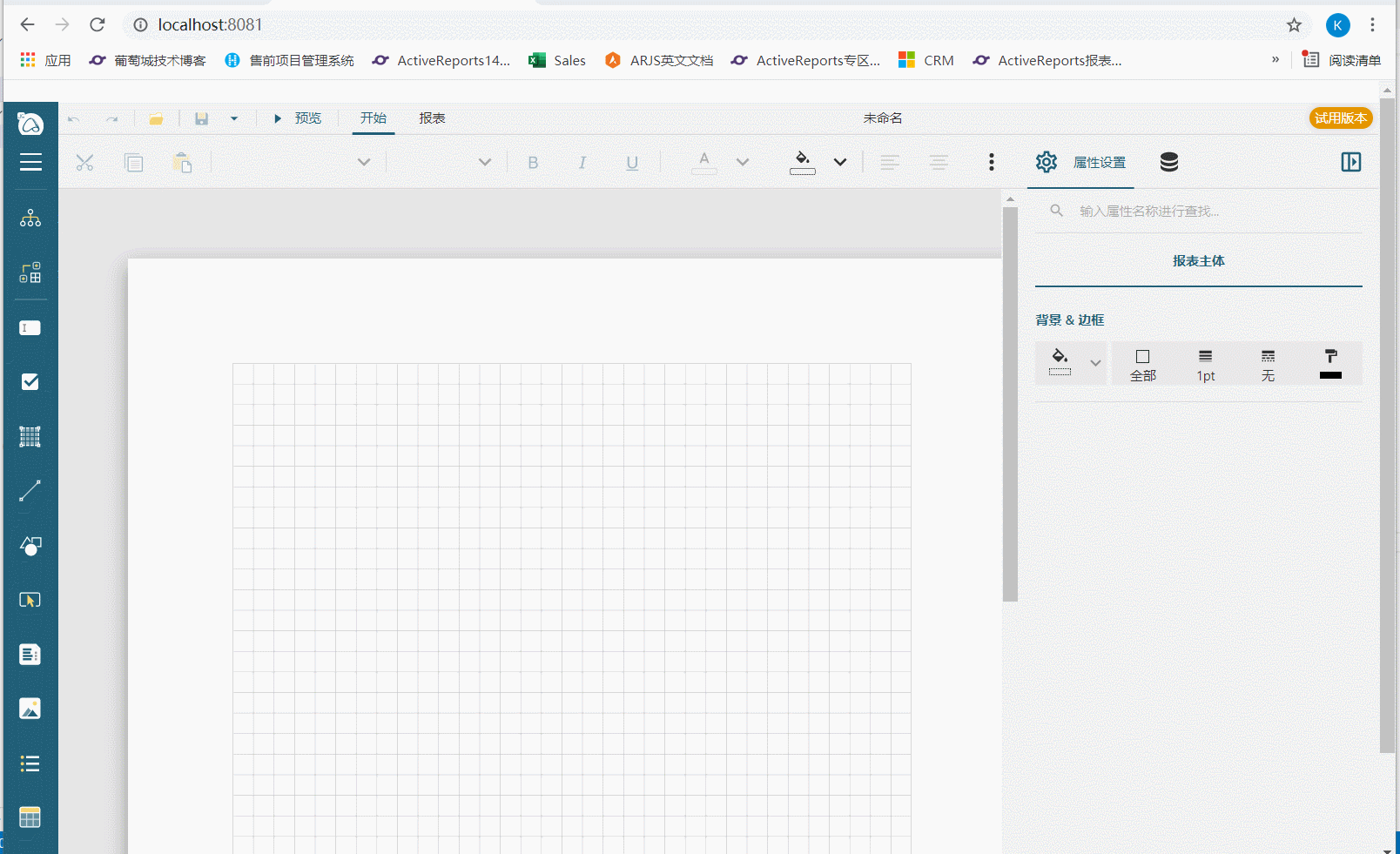
Task: Click the cut scissors icon
Action: pos(84,162)
